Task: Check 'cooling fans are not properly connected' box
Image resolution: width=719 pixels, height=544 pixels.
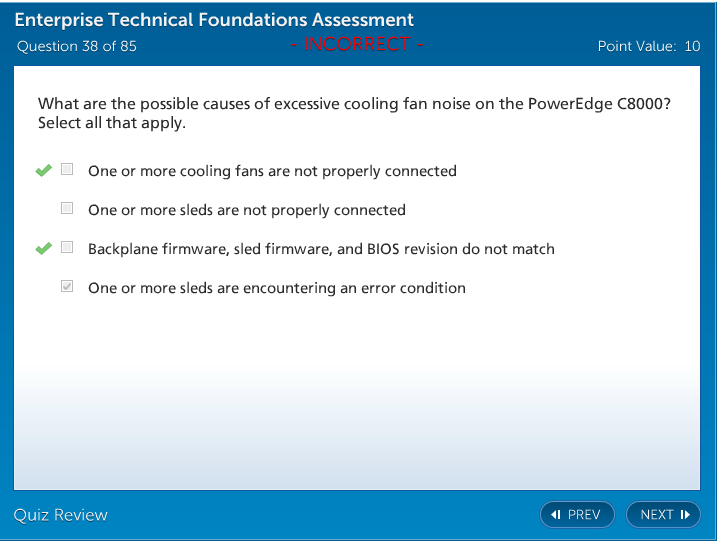Action: coord(67,170)
